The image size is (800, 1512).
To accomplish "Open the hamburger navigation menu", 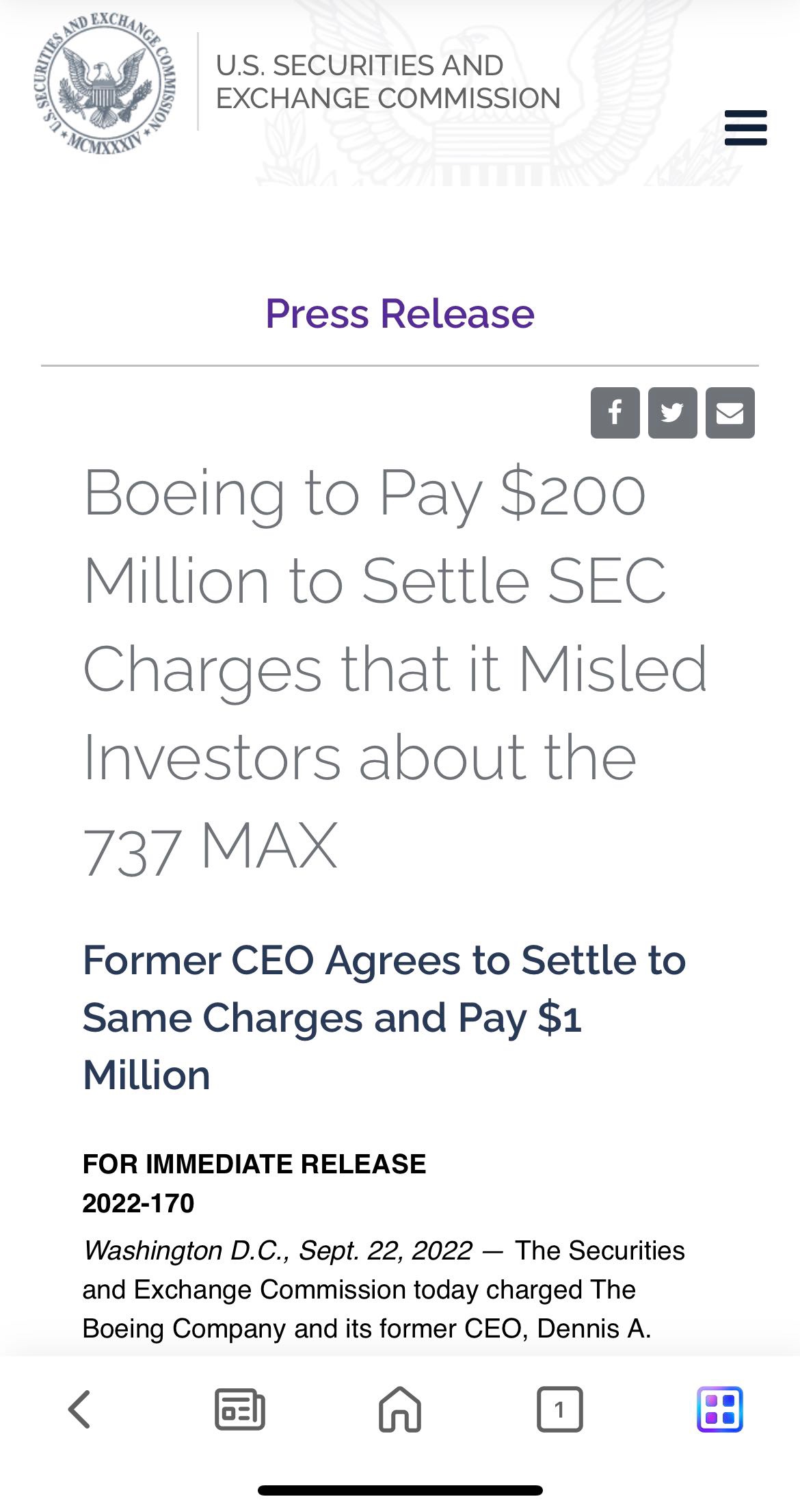I will (x=745, y=127).
